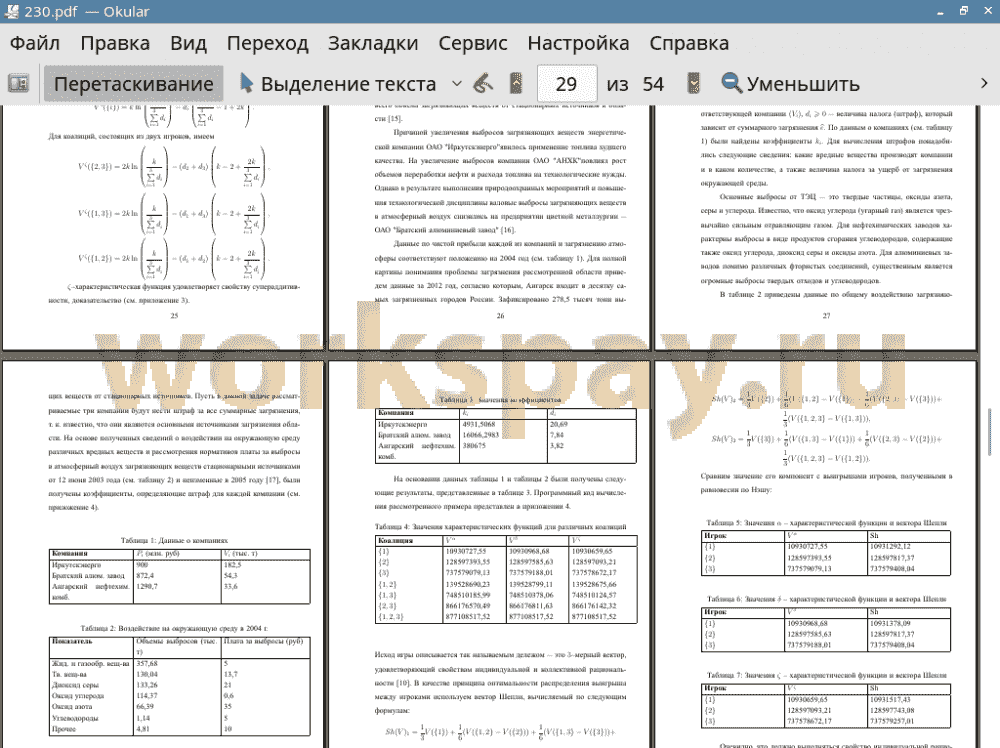Image resolution: width=1000 pixels, height=748 pixels.
Task: Open the Закладки menu
Action: (x=373, y=43)
